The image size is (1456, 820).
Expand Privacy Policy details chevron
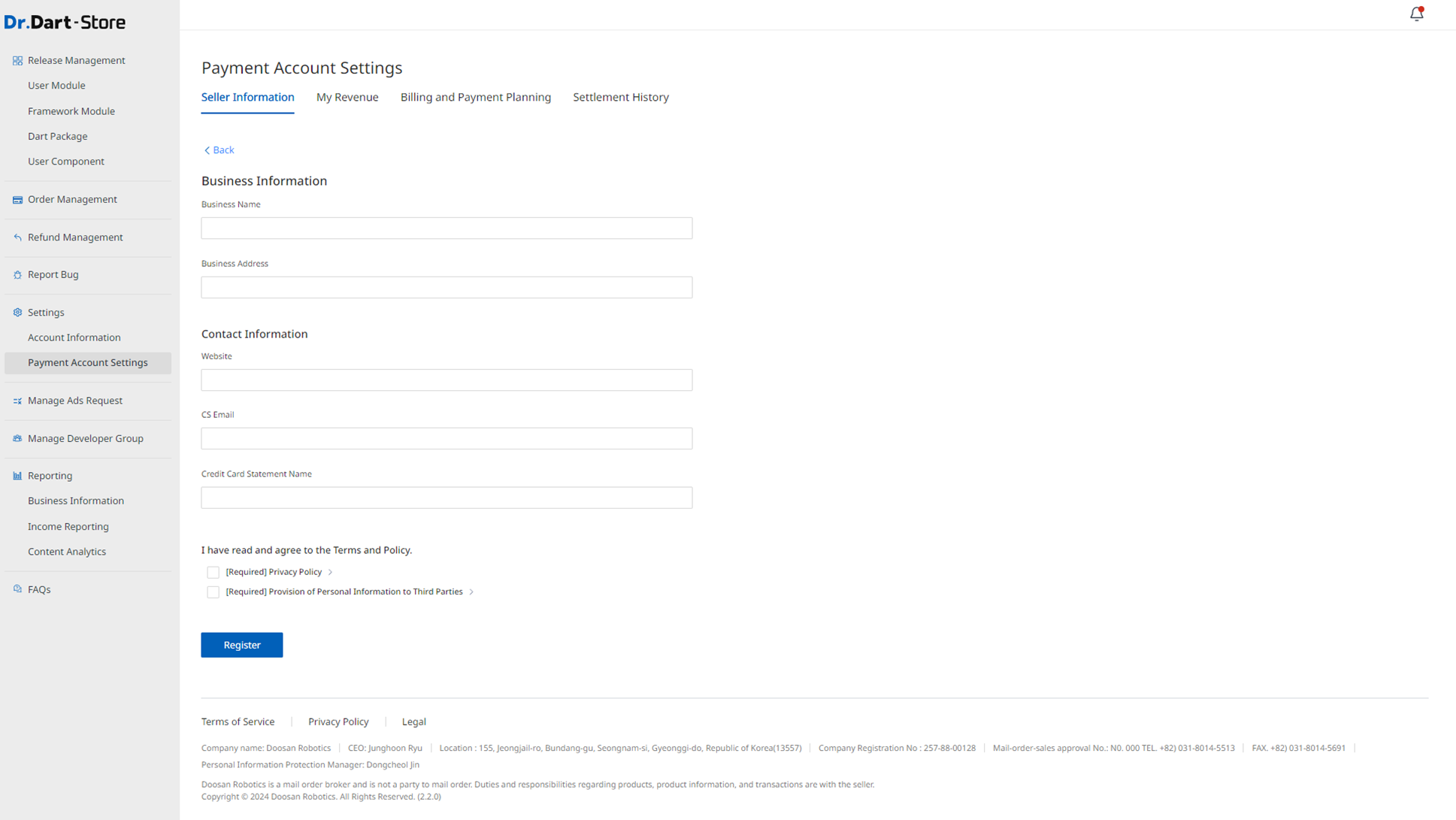[x=330, y=573]
